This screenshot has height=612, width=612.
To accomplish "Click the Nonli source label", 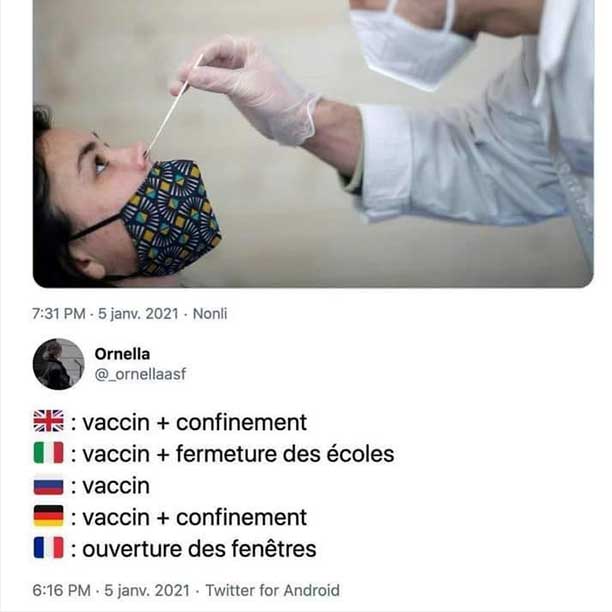I will [x=210, y=313].
